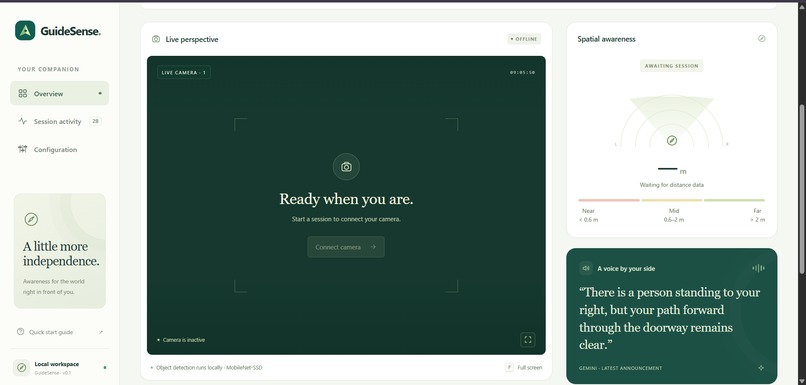Open the Configuration page
The height and width of the screenshot is (385, 806).
60,150
